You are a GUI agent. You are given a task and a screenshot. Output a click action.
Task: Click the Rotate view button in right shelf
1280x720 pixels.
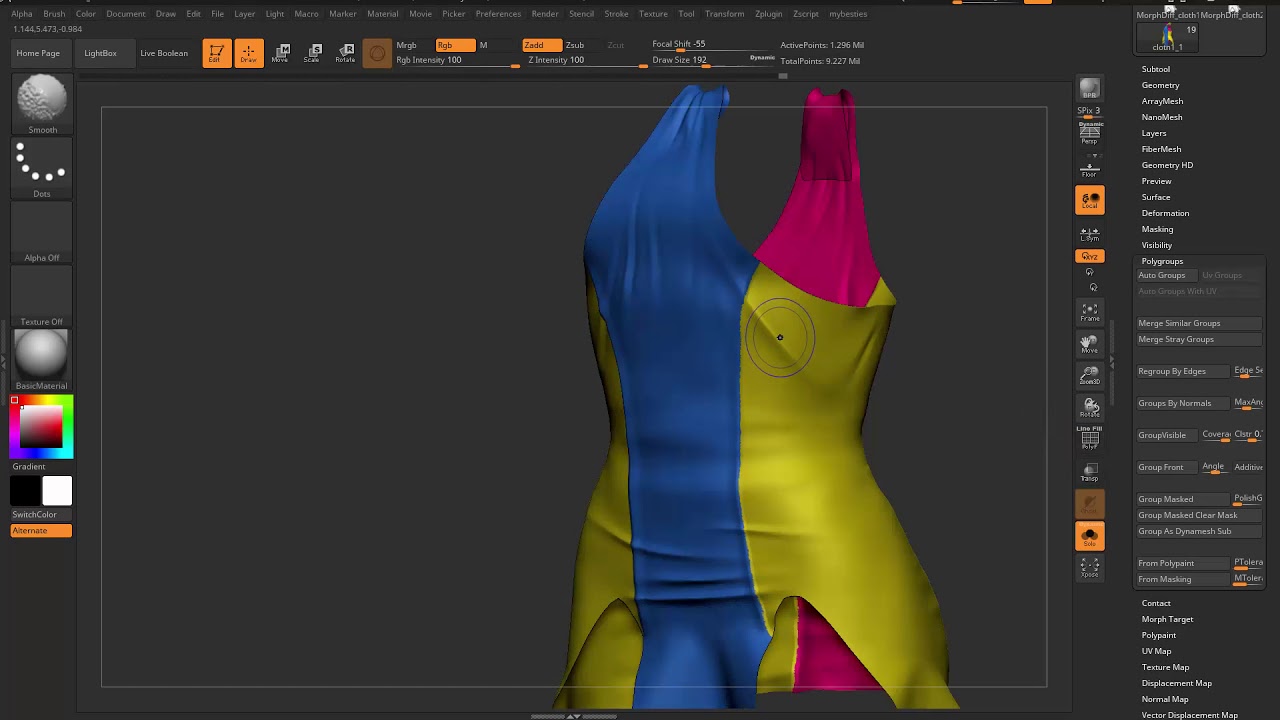coord(1090,407)
